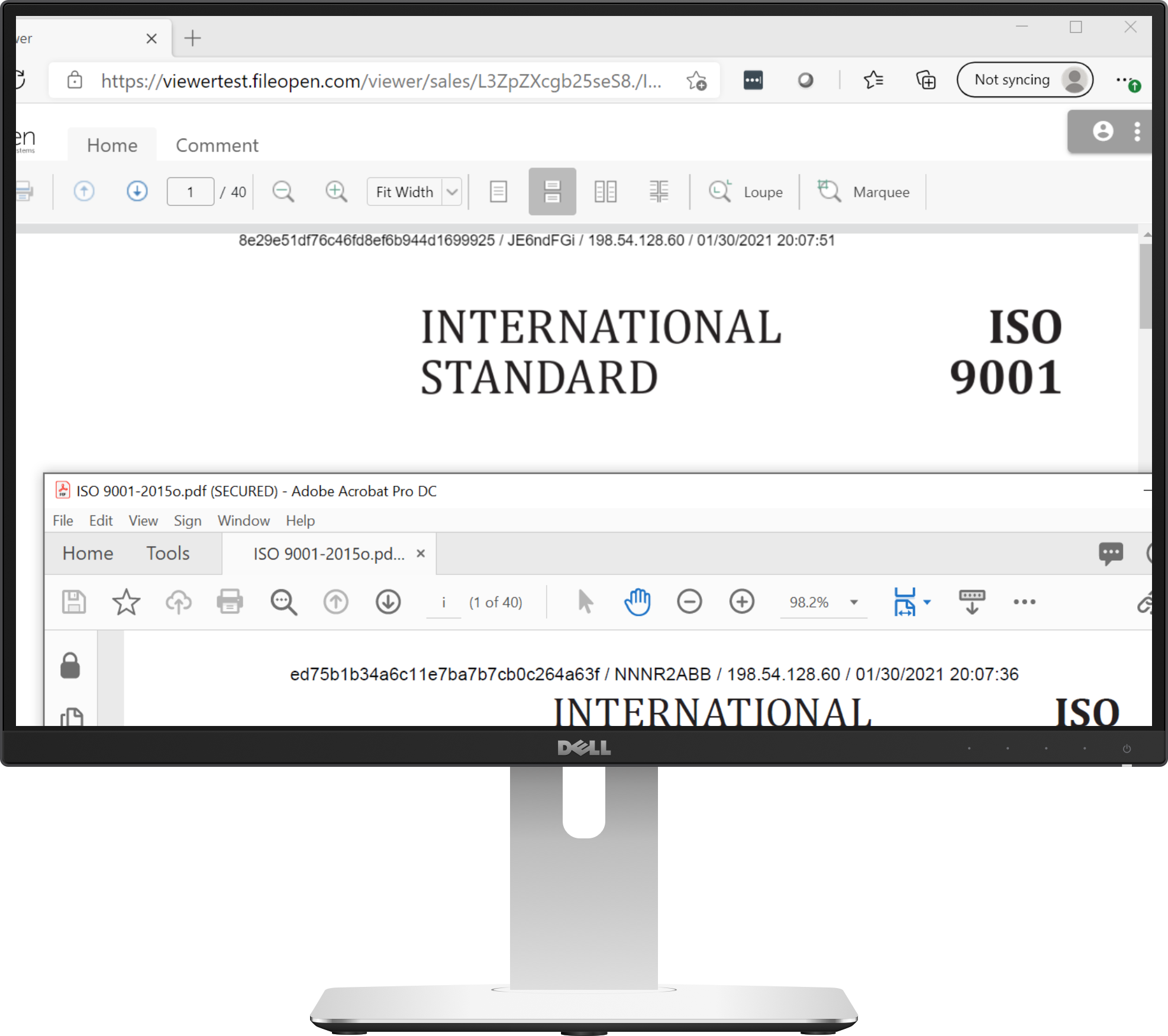This screenshot has width=1168, height=1036.
Task: Click the zoom out magnifier in web viewer
Action: (283, 192)
